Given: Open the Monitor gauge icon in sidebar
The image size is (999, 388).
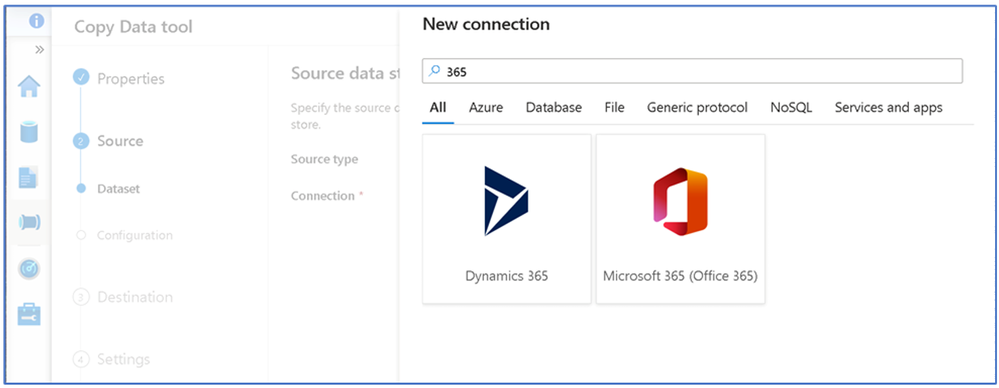Looking at the screenshot, I should 29,269.
